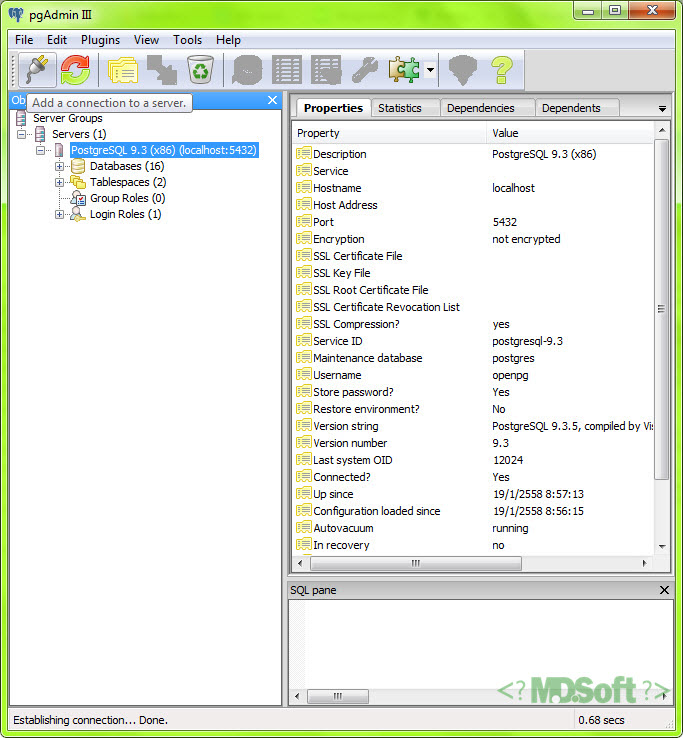The height and width of the screenshot is (738, 683).
Task: Click the Username row property icon
Action: click(304, 375)
